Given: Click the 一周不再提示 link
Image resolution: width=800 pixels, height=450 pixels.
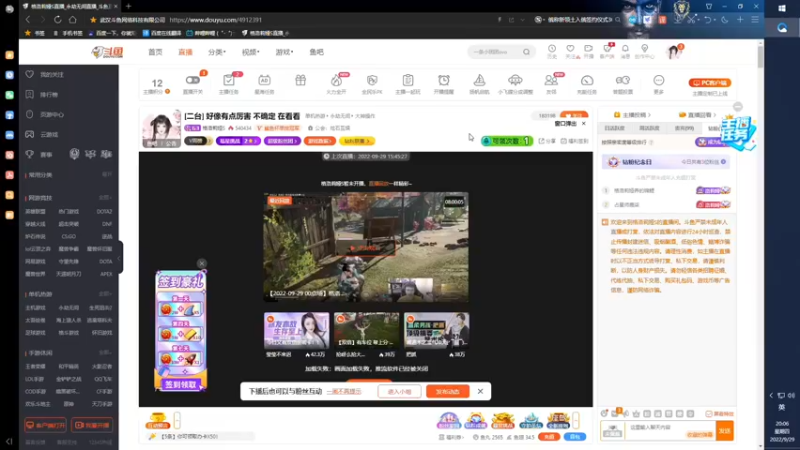Looking at the screenshot, I should coord(344,391).
